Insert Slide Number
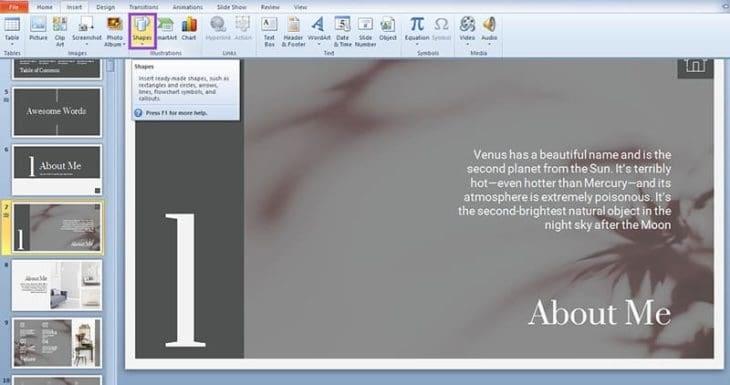This screenshot has width=730, height=385. click(x=365, y=31)
